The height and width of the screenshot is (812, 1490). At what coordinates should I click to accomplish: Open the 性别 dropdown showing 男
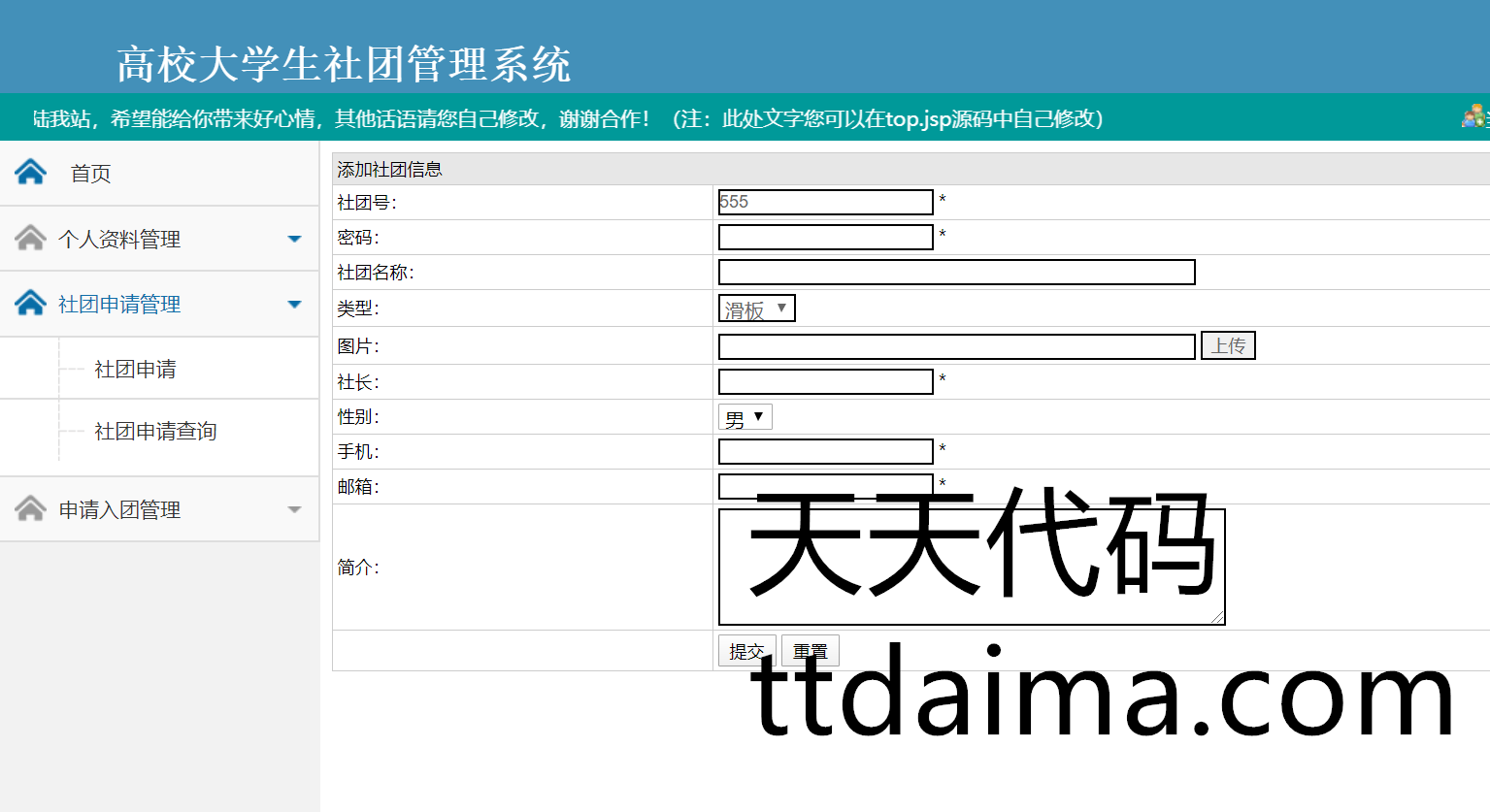pos(745,417)
